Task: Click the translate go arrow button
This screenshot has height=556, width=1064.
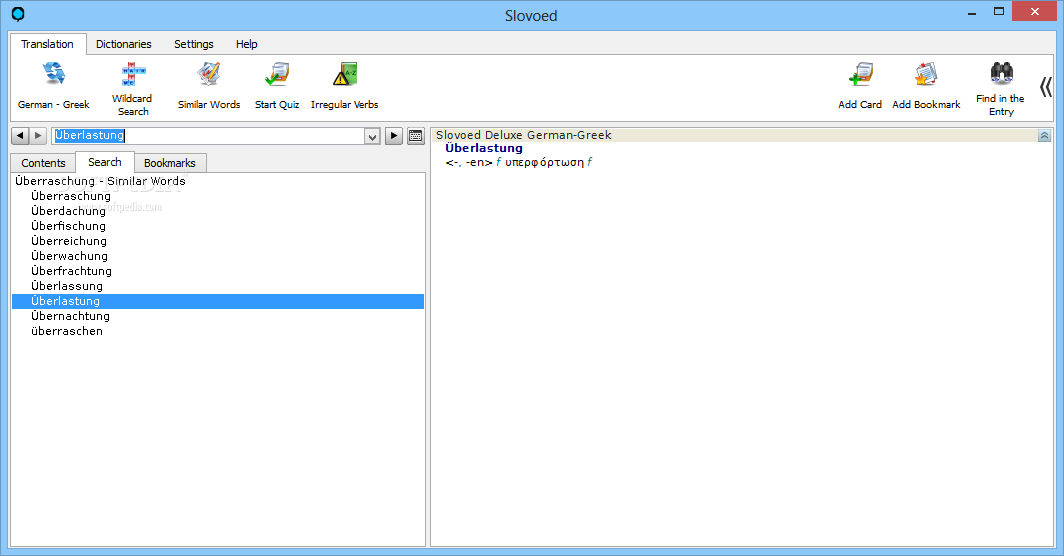Action: [394, 136]
